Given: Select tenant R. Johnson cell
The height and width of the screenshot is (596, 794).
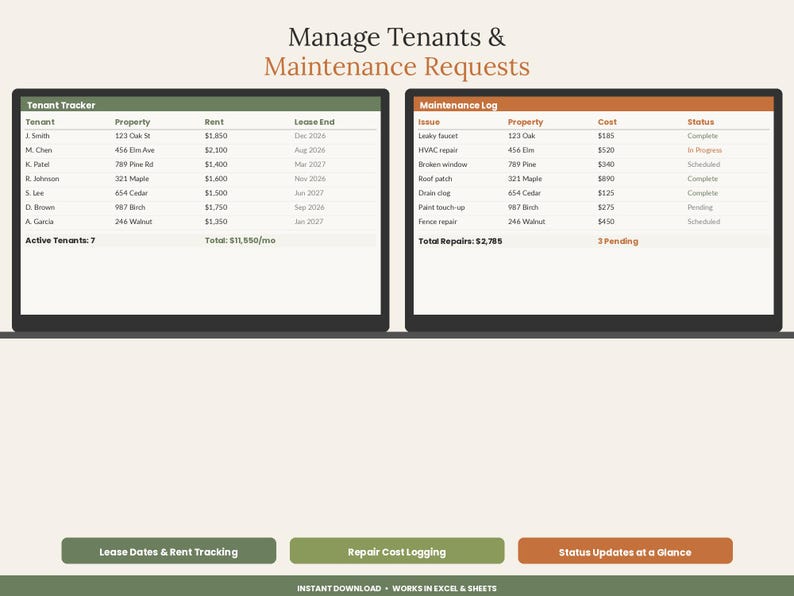Looking at the screenshot, I should point(42,178).
